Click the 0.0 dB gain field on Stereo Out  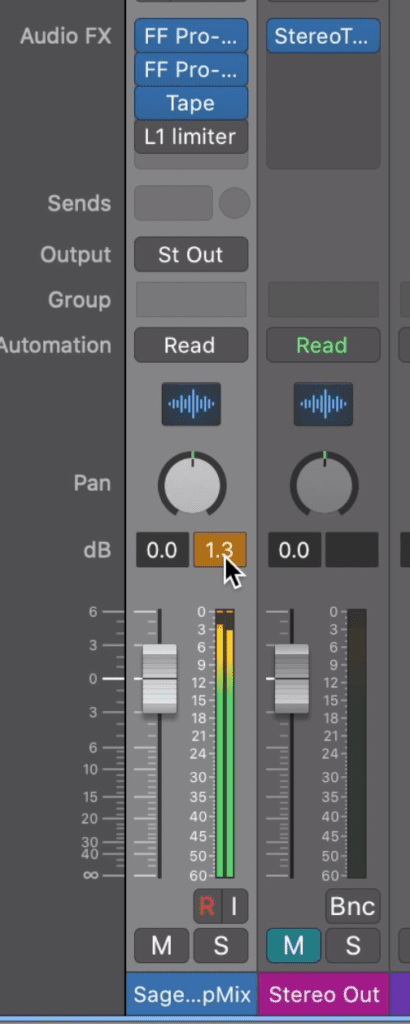pos(294,550)
